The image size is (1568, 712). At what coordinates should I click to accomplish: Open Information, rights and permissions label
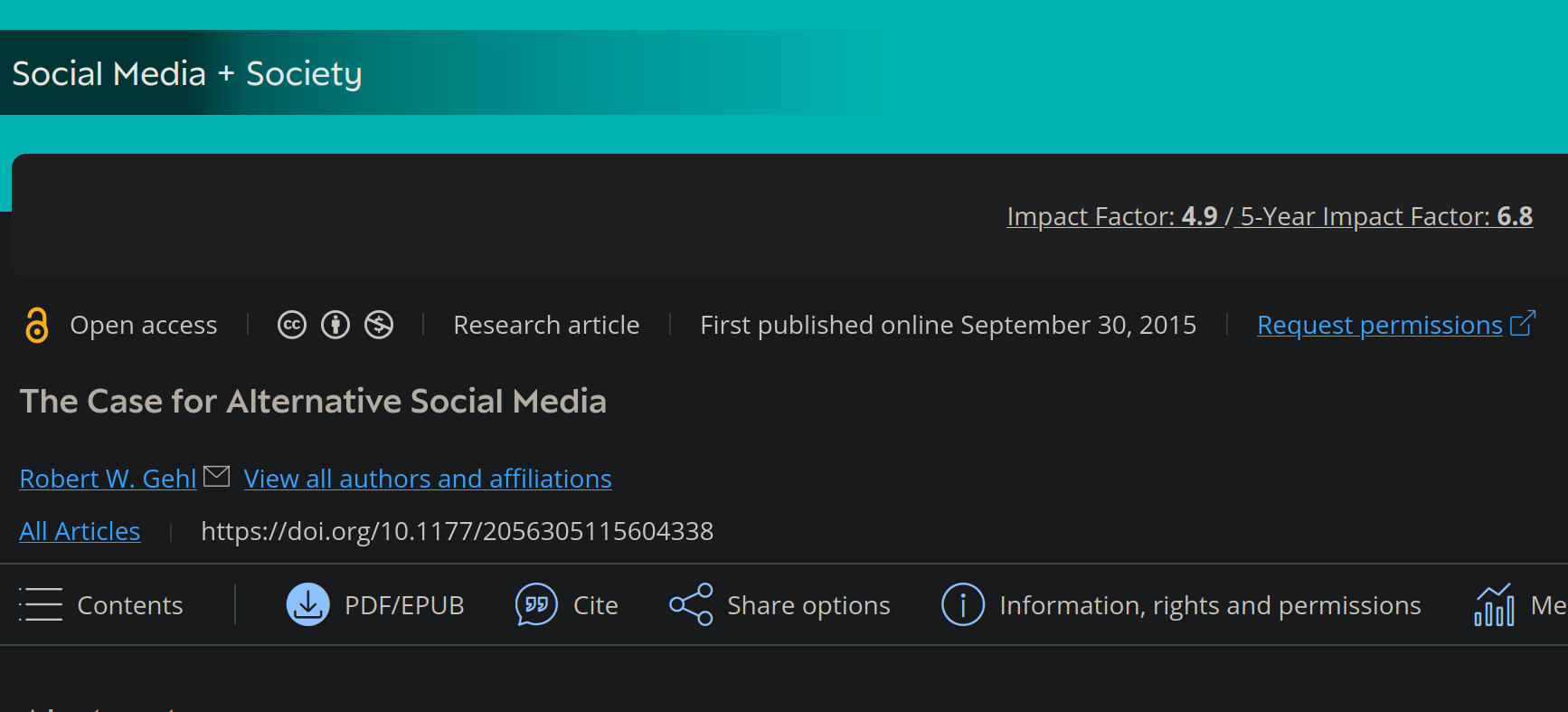(x=1210, y=605)
